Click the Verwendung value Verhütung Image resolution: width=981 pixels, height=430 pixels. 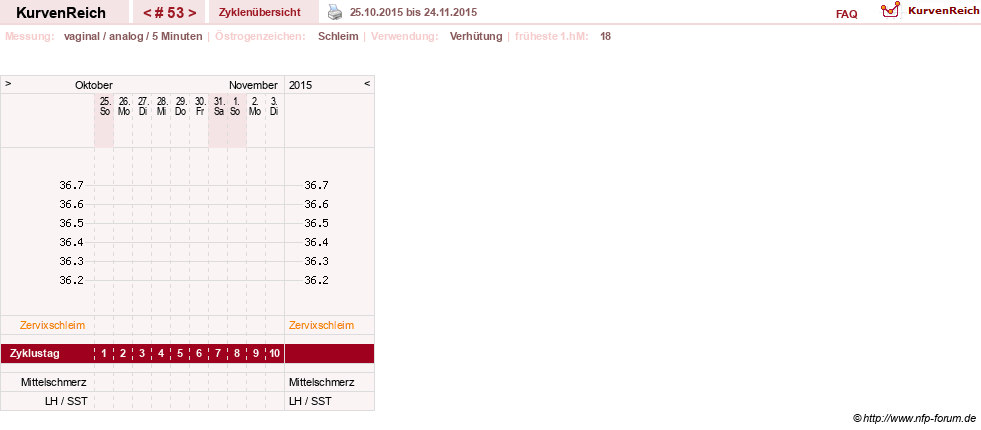[476, 36]
